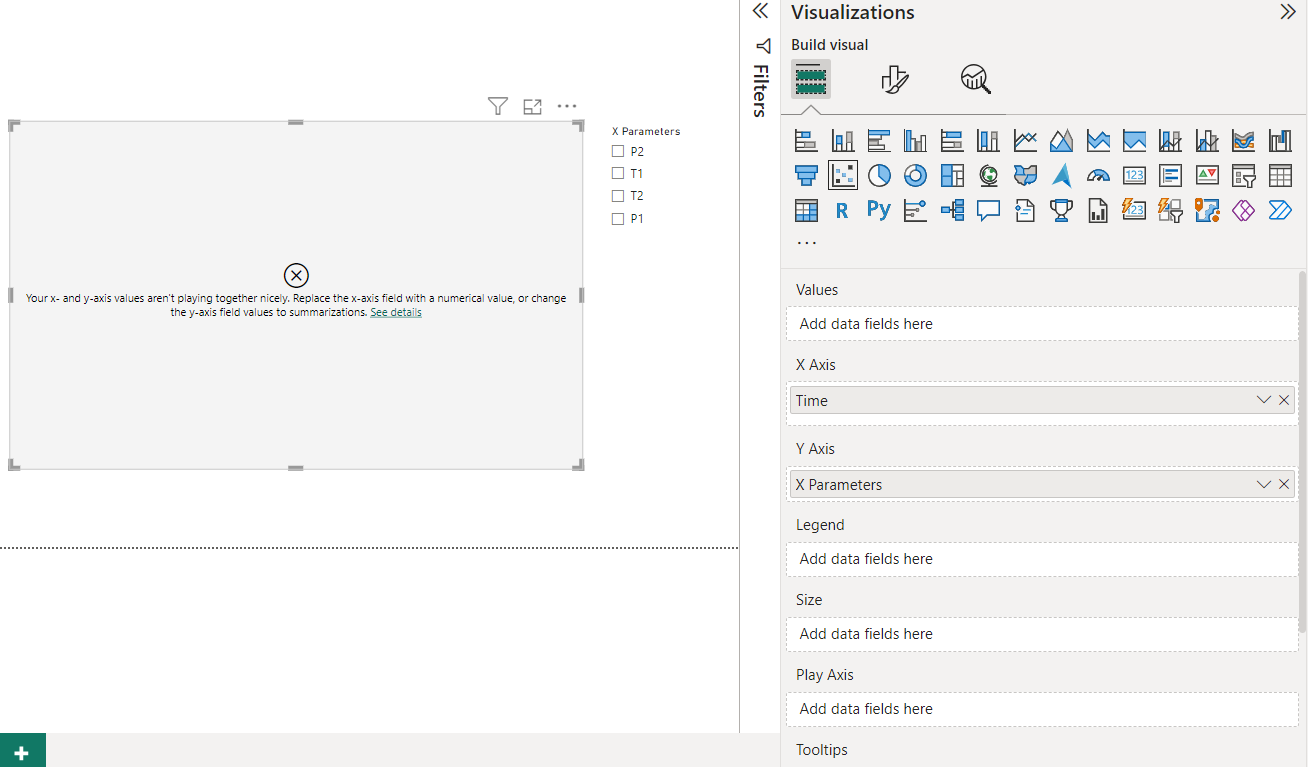Show more visuals via ellipsis

pyautogui.click(x=807, y=243)
